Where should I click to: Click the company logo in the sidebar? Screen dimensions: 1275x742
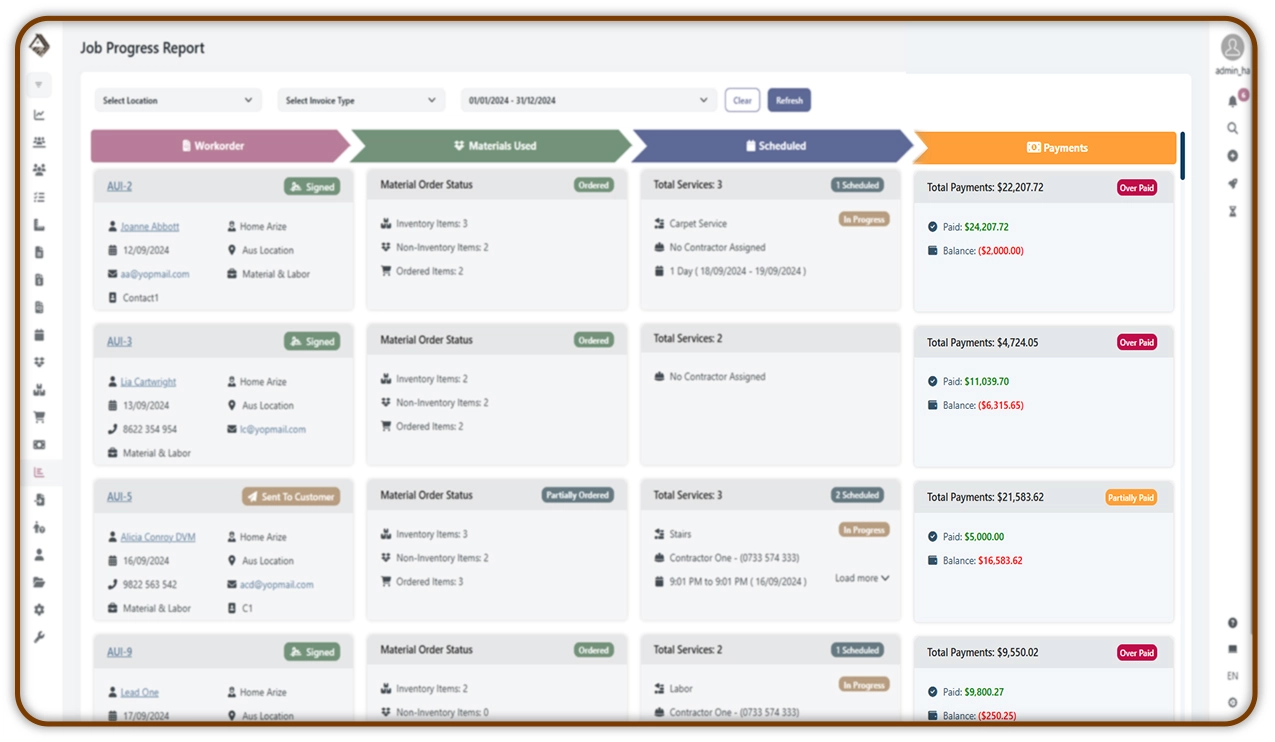point(38,45)
